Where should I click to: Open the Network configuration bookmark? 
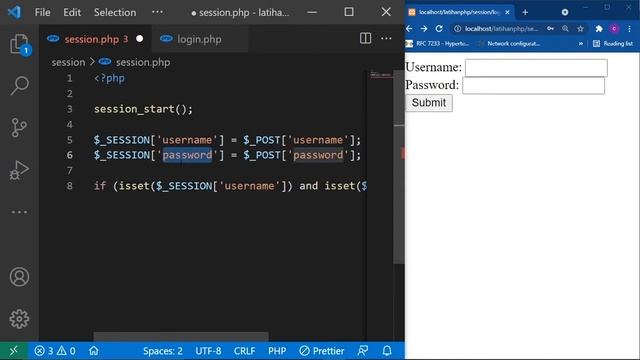[x=509, y=43]
